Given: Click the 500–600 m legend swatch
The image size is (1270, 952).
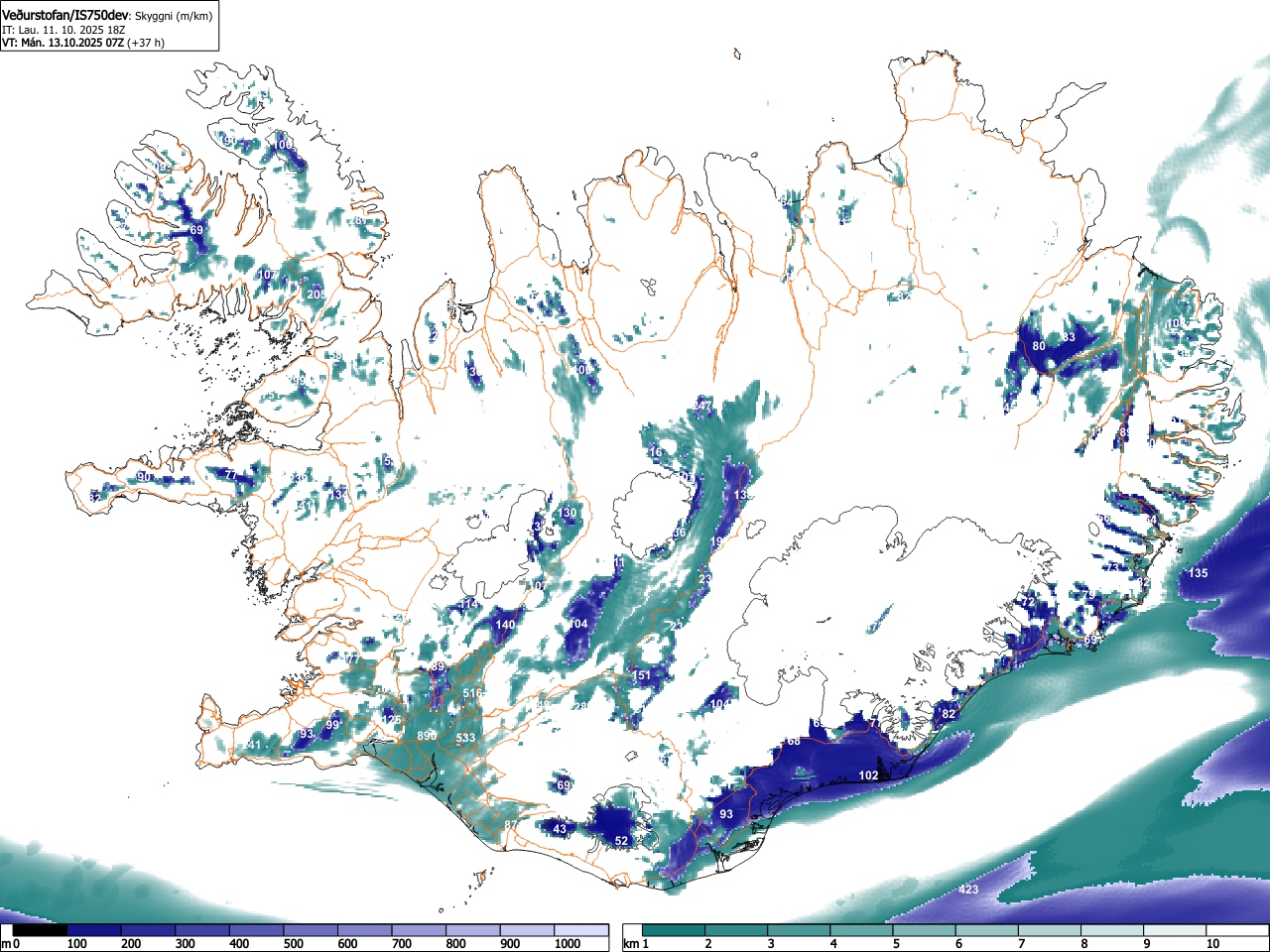Looking at the screenshot, I should pos(312,930).
